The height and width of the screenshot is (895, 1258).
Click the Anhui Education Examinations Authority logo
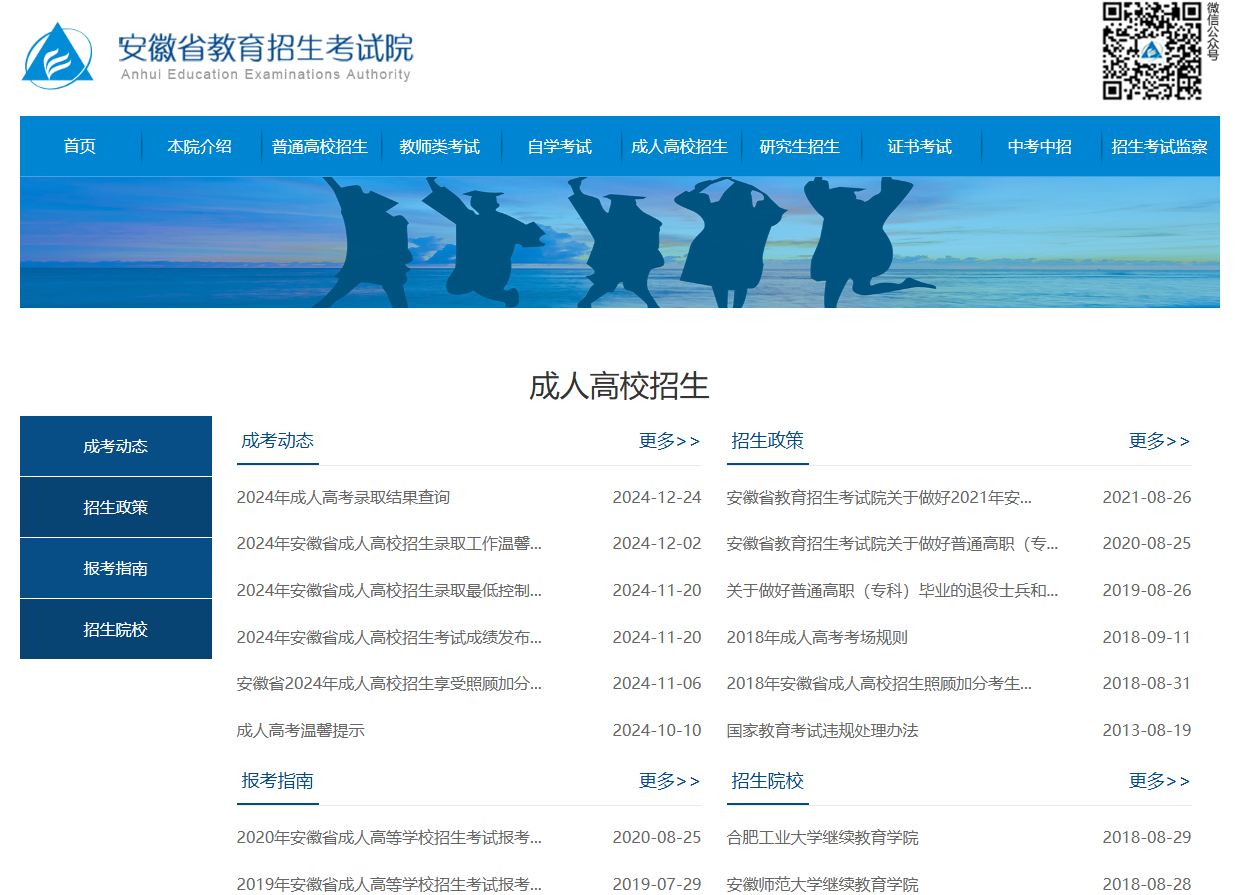pyautogui.click(x=216, y=56)
